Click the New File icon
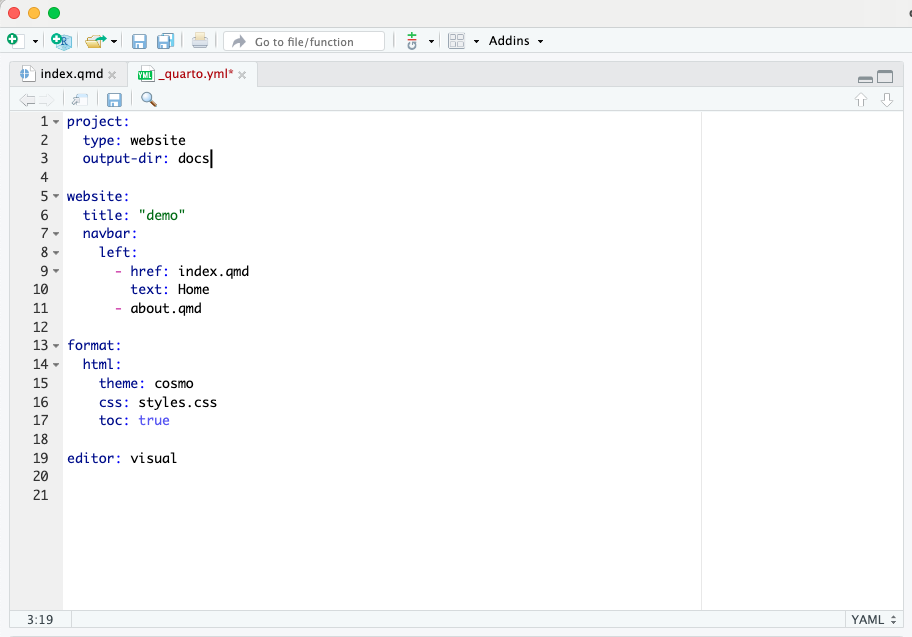Screen dimensions: 912x637 pyautogui.click(x=14, y=41)
